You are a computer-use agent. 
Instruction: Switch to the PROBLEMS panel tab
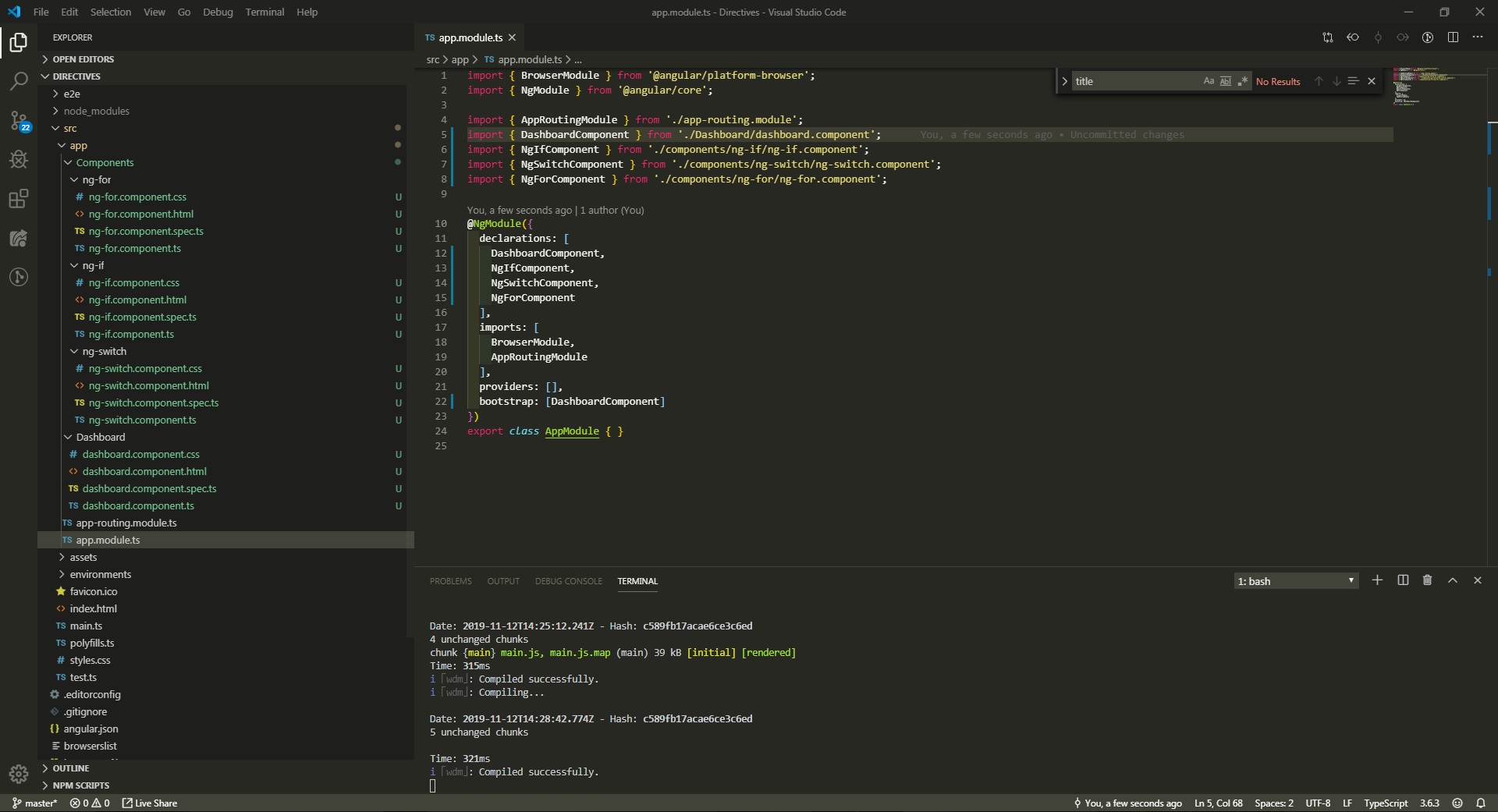[x=451, y=581]
